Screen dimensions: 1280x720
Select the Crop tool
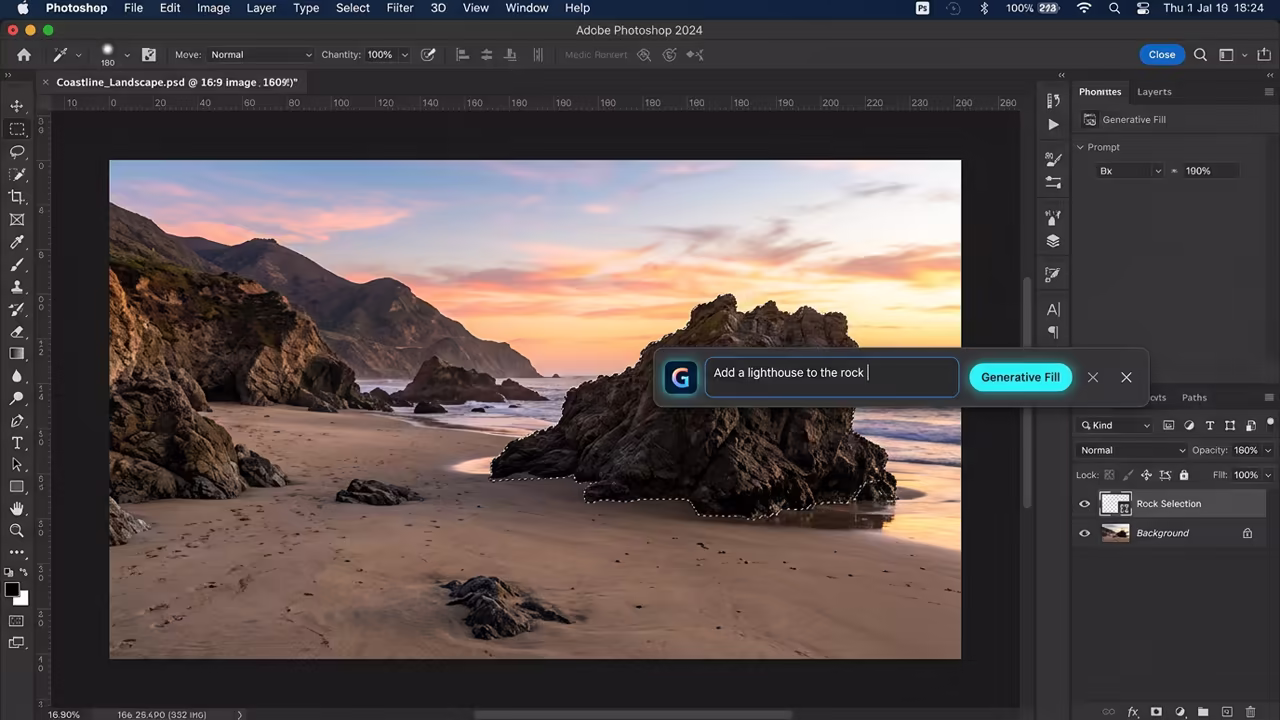(x=17, y=197)
